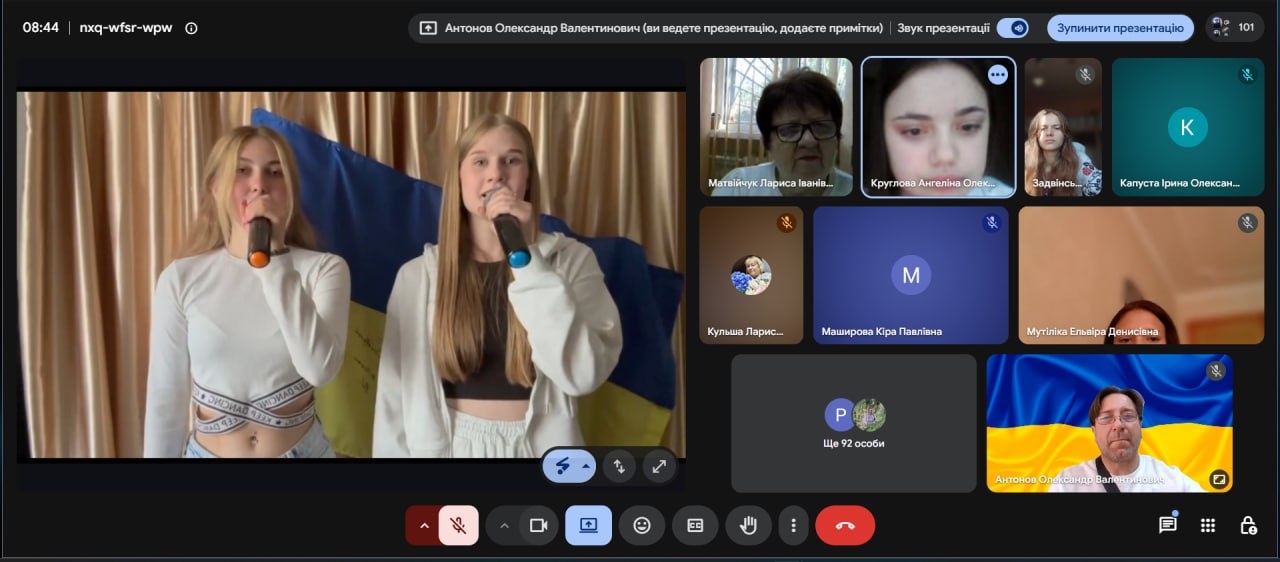Image resolution: width=1280 pixels, height=562 pixels.
Task: Turn on closed captions
Action: tap(695, 525)
